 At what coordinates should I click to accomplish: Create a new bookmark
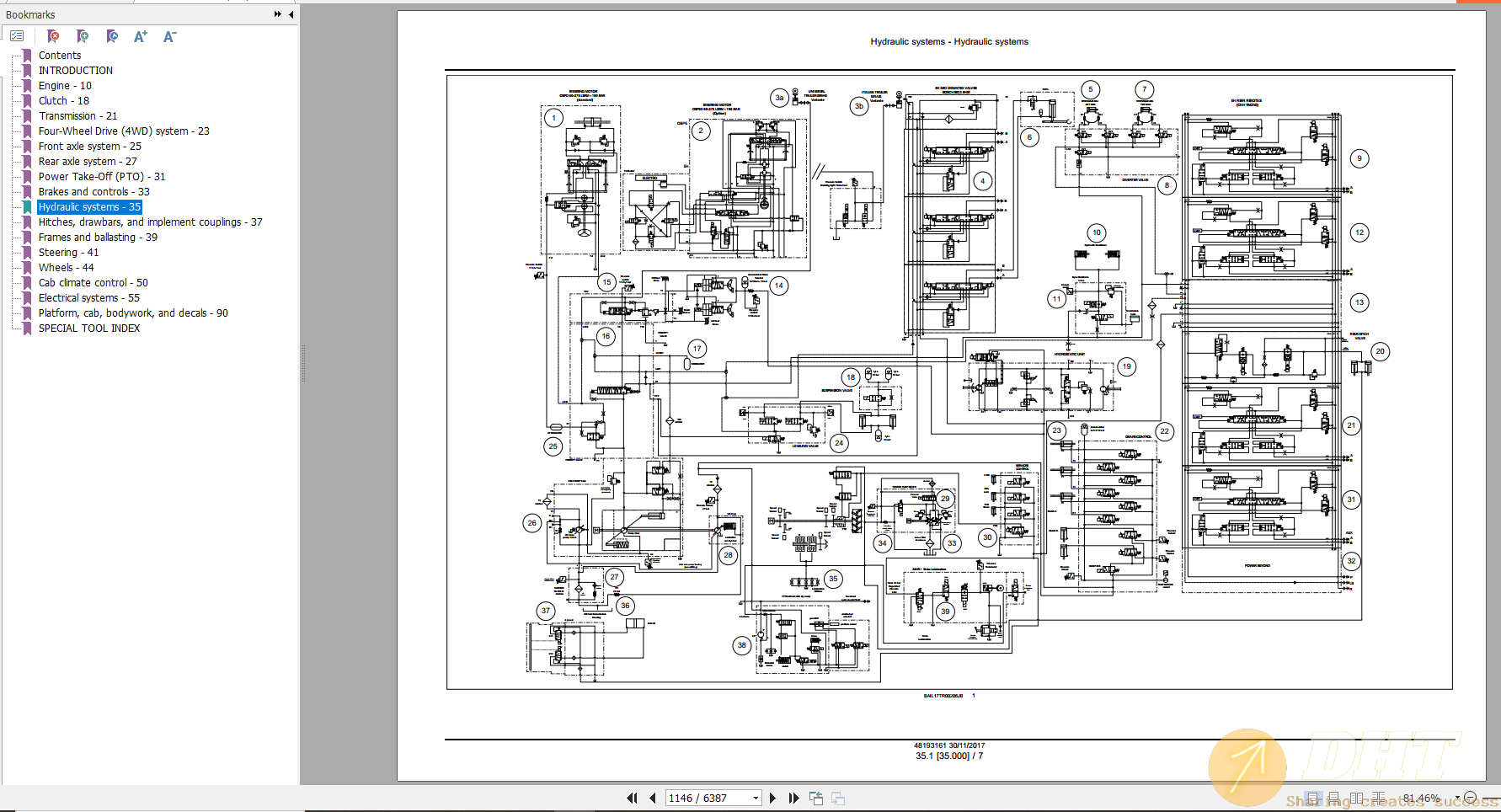click(82, 36)
